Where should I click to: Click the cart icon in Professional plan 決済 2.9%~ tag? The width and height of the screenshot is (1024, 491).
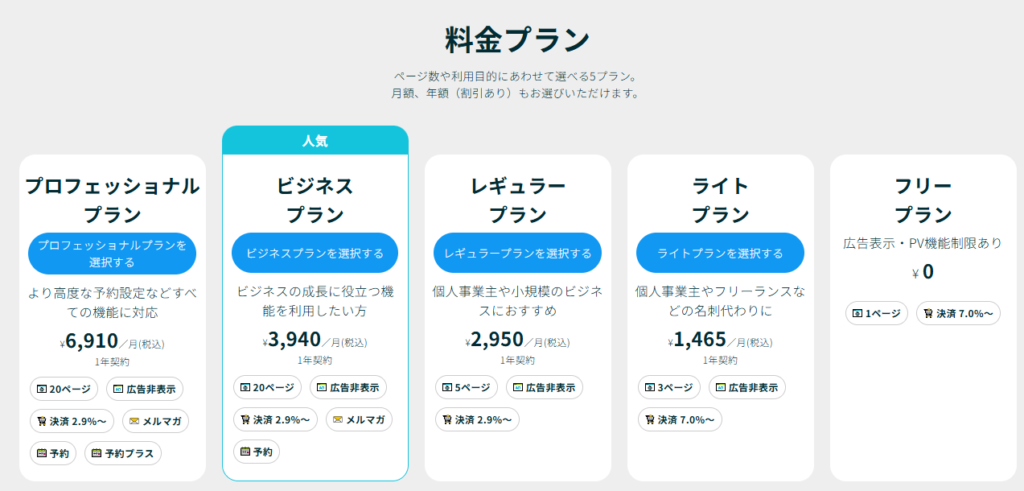click(42, 421)
